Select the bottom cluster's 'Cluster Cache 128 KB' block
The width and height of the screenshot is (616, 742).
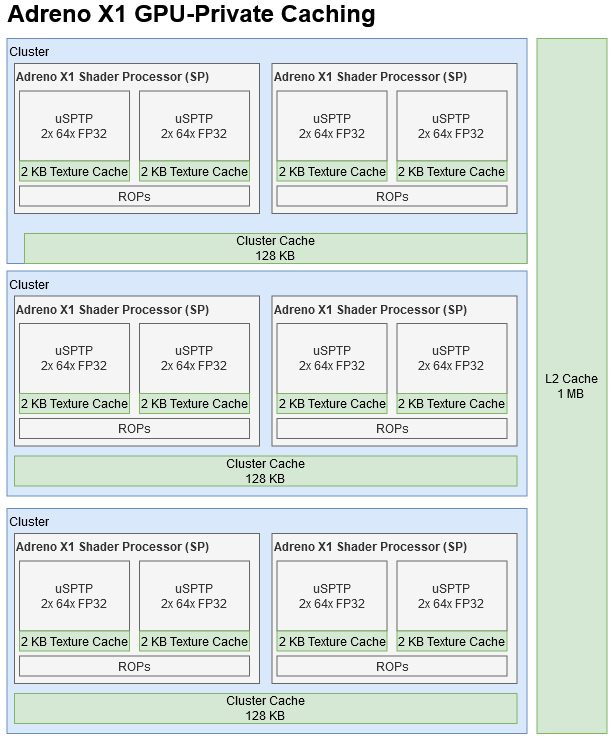tap(265, 708)
